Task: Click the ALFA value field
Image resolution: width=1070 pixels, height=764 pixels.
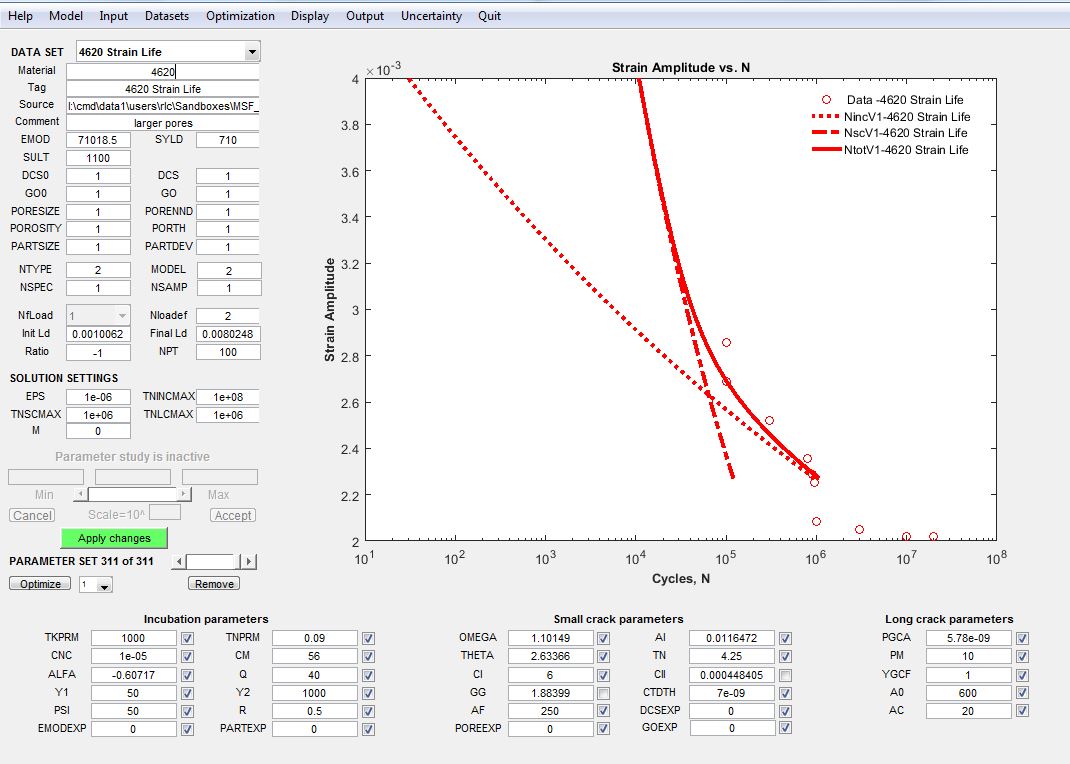Action: pos(133,675)
